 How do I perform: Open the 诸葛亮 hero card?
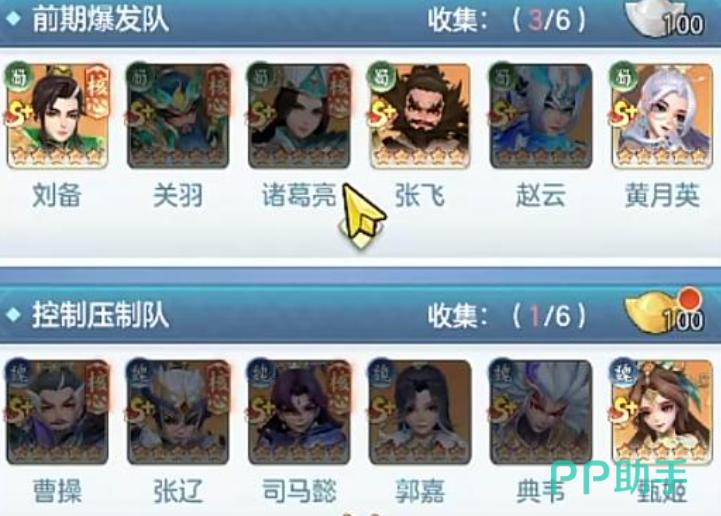point(299,116)
